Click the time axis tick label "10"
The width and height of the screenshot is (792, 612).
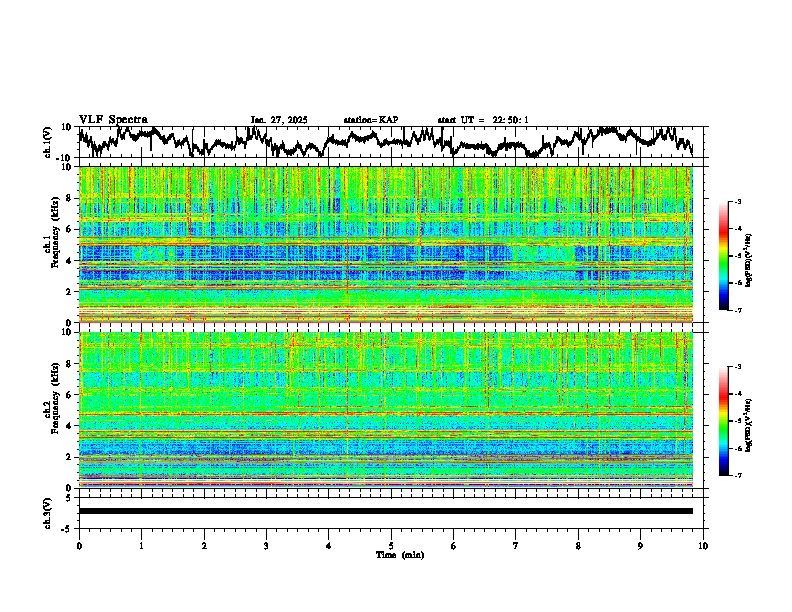click(703, 546)
